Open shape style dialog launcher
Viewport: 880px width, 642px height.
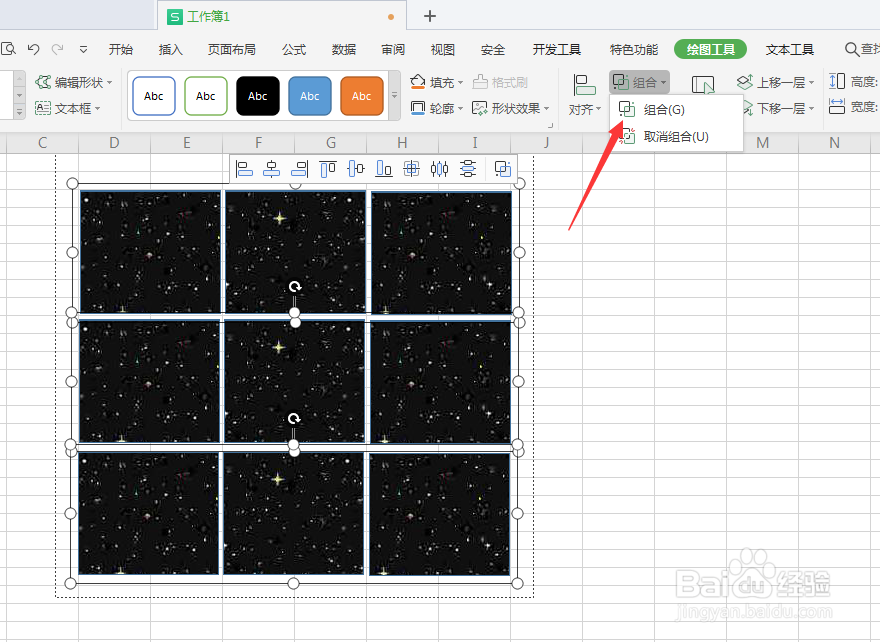click(551, 126)
